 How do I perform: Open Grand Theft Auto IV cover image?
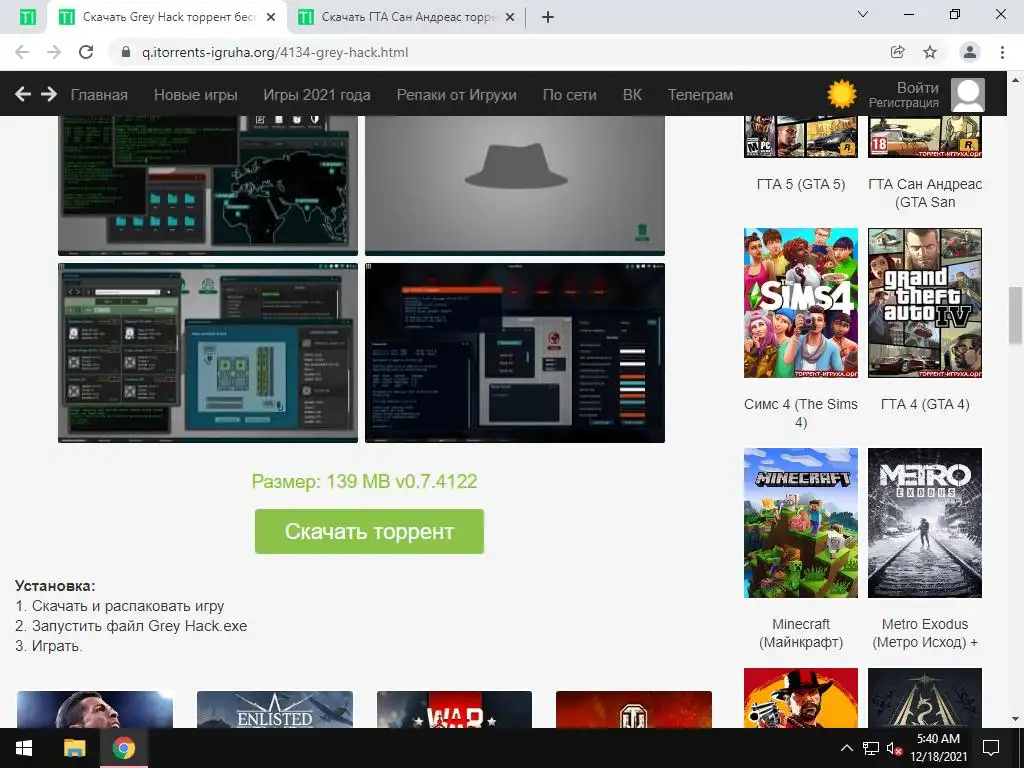click(925, 303)
